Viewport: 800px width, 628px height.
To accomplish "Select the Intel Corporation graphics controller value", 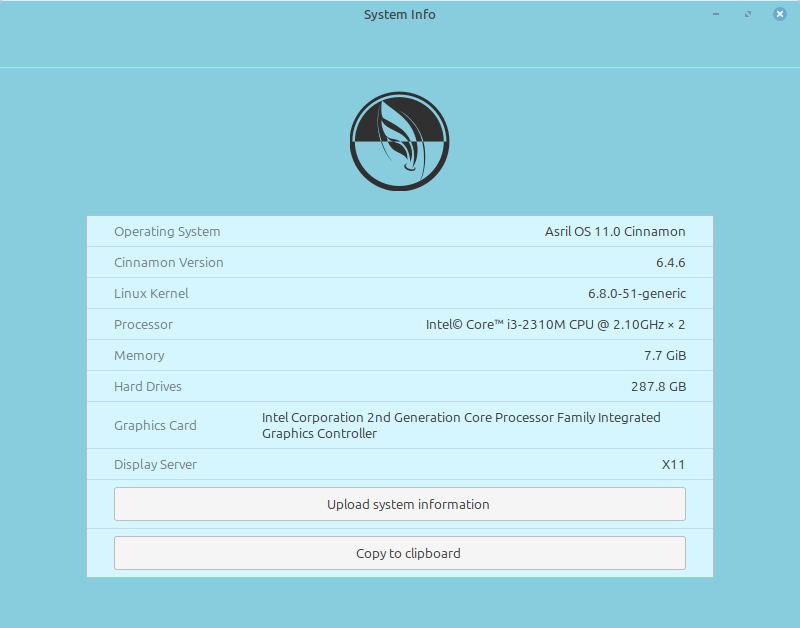I will click(461, 425).
